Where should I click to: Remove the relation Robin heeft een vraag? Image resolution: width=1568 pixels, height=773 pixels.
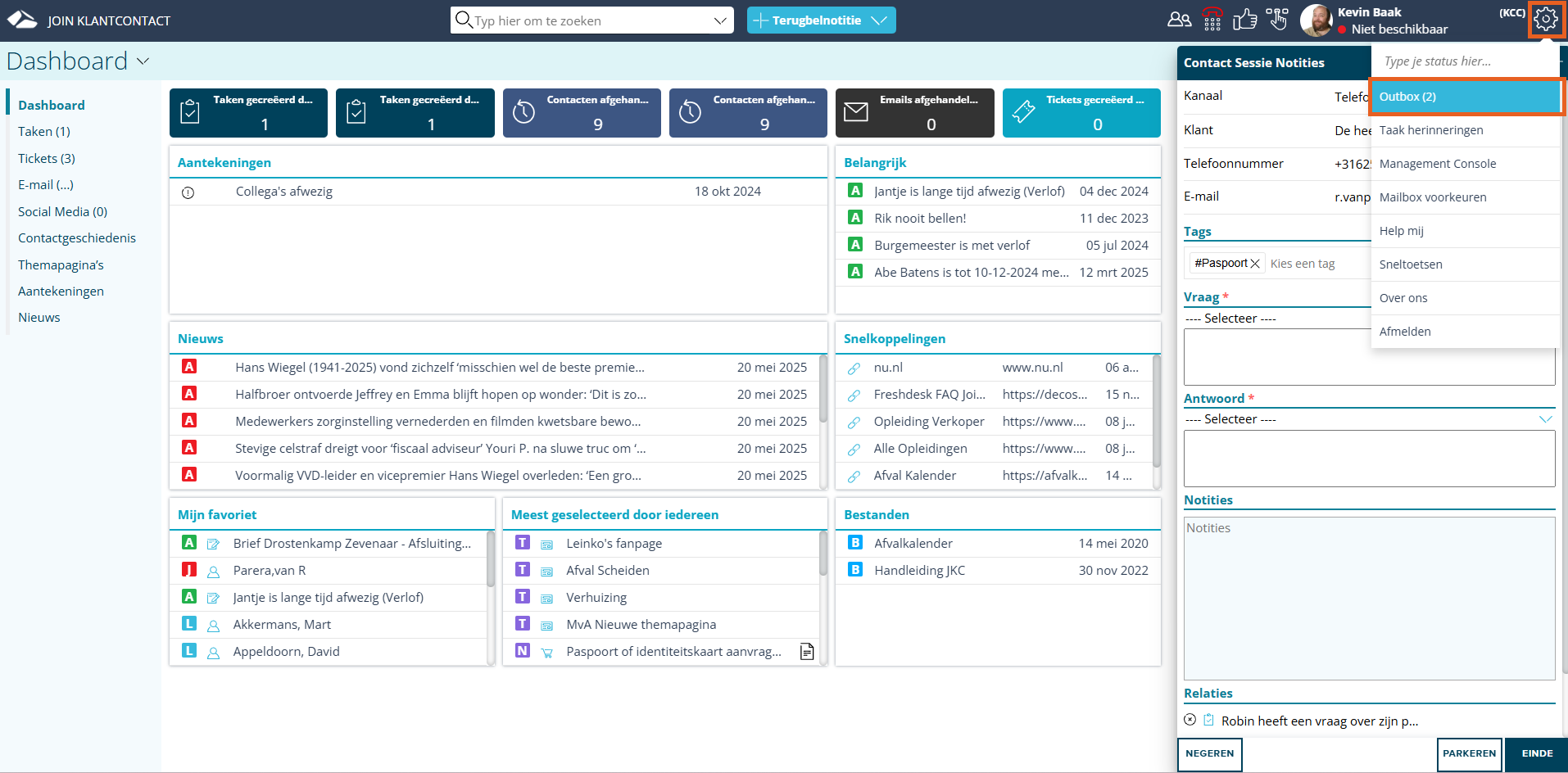[x=1190, y=720]
